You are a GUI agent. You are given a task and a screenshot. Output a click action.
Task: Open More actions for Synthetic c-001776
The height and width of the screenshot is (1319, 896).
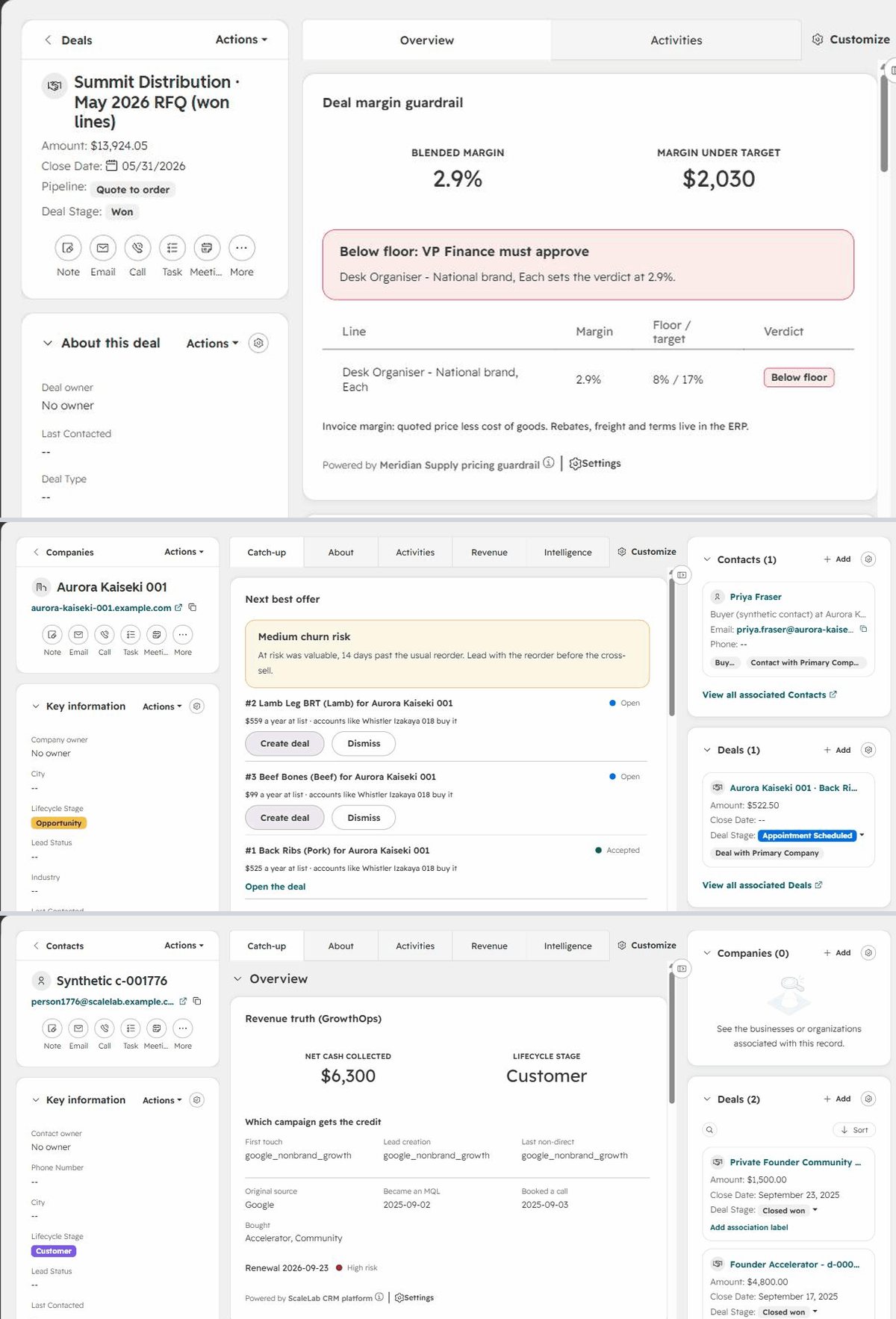[x=183, y=1028]
